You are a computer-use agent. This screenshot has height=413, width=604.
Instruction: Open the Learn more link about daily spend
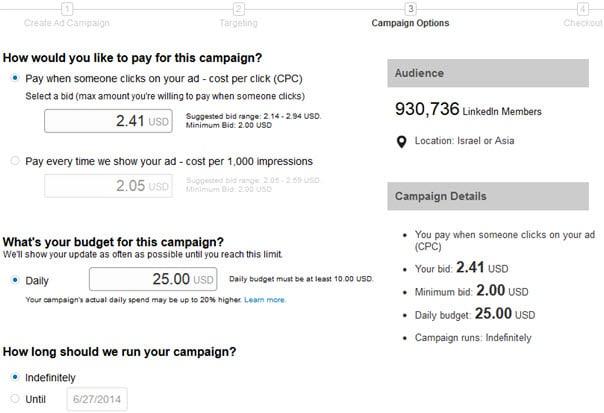pyautogui.click(x=265, y=300)
